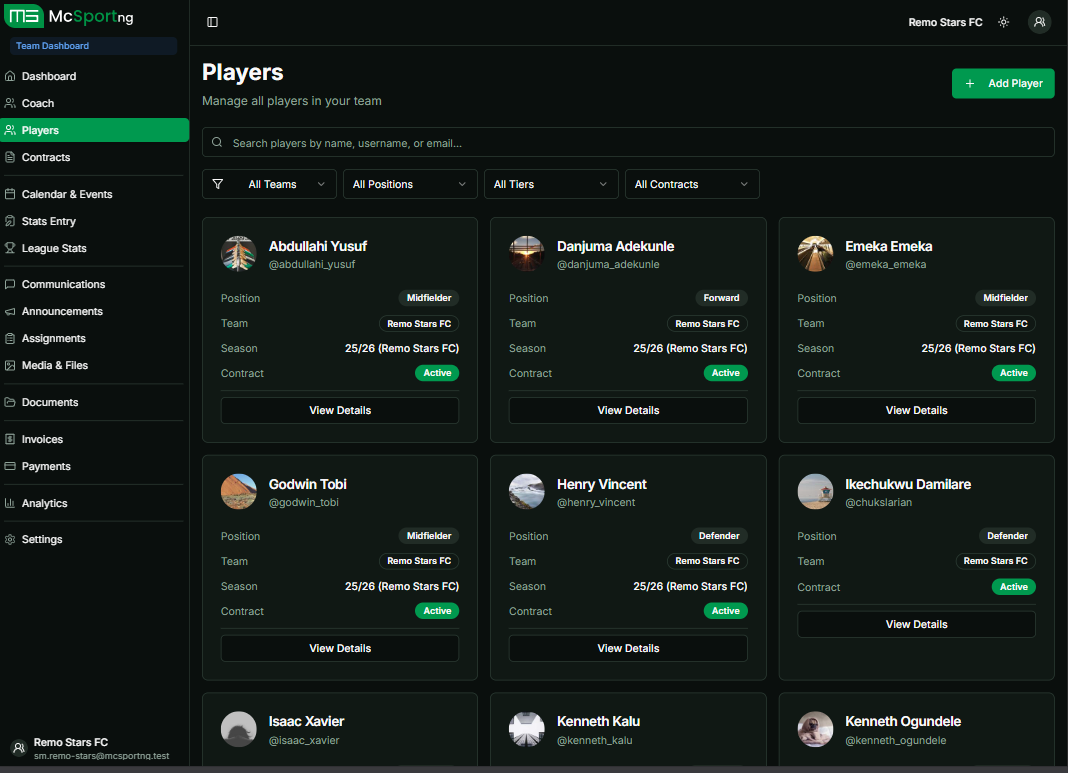Screen dimensions: 1068x773
Task: Open the All Contracts dropdown
Action: pos(692,184)
